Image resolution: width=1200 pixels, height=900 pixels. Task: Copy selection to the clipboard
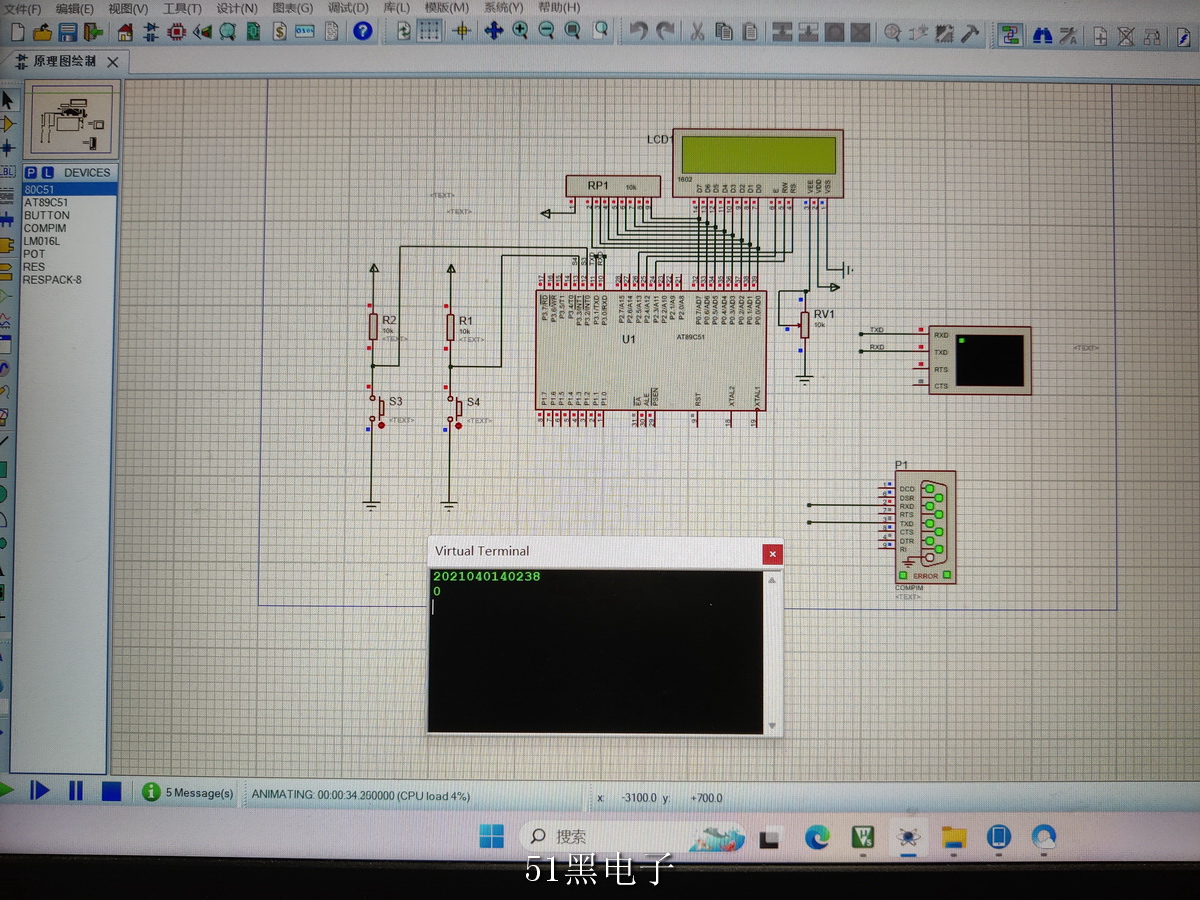pyautogui.click(x=723, y=31)
